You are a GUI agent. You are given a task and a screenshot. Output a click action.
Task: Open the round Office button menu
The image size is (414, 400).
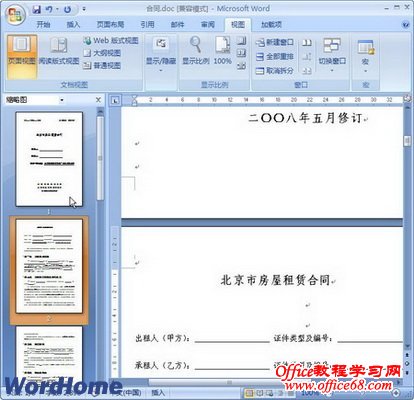(x=15, y=15)
